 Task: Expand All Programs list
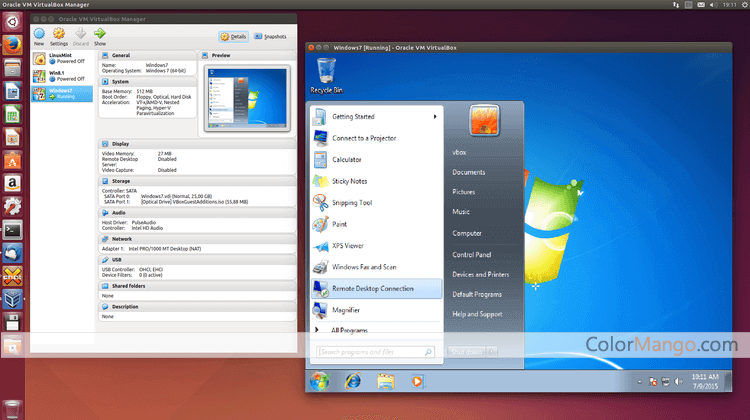pyautogui.click(x=376, y=330)
